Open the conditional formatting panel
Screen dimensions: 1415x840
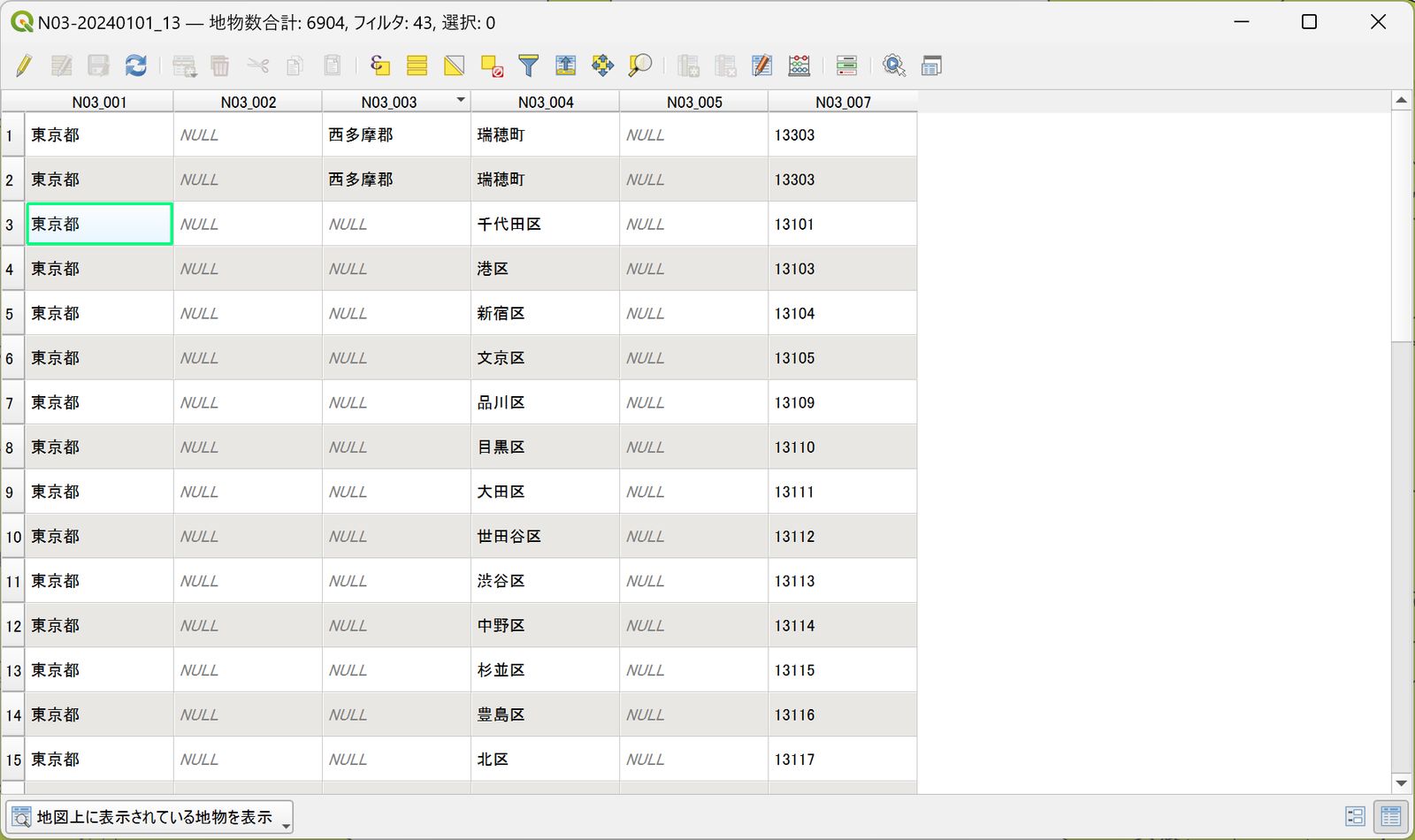[x=846, y=65]
